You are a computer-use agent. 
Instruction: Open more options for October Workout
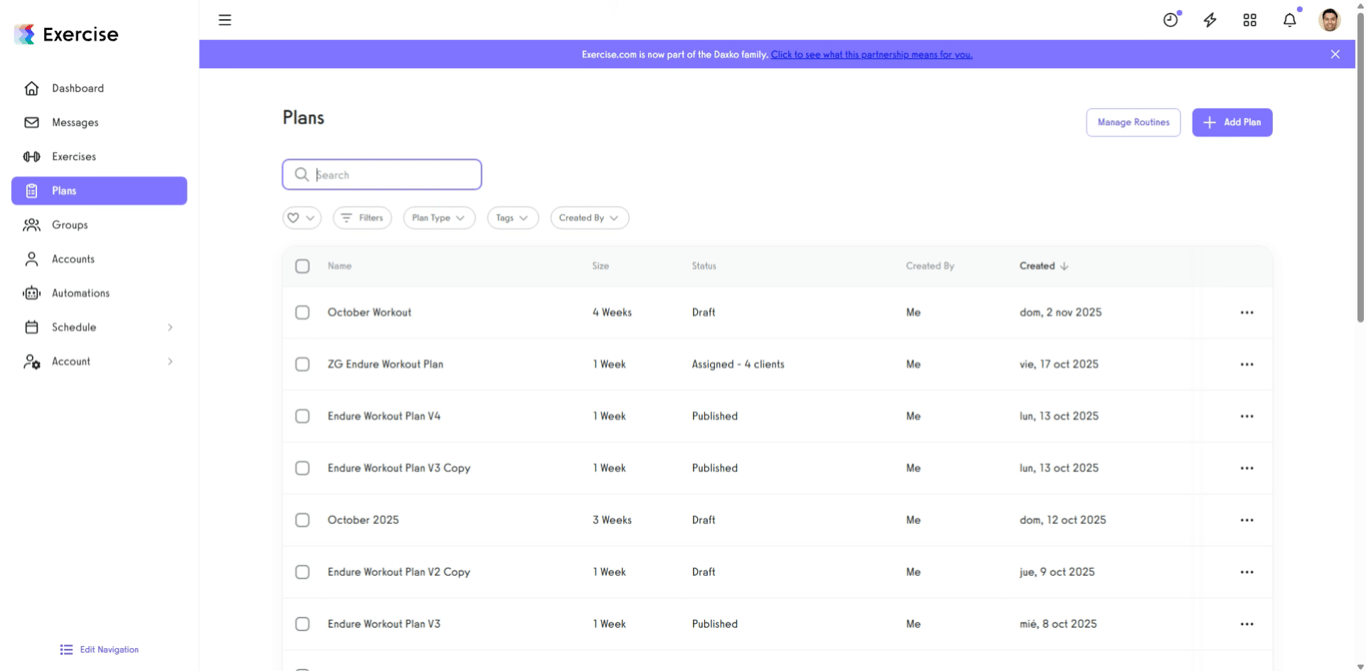[x=1247, y=313]
